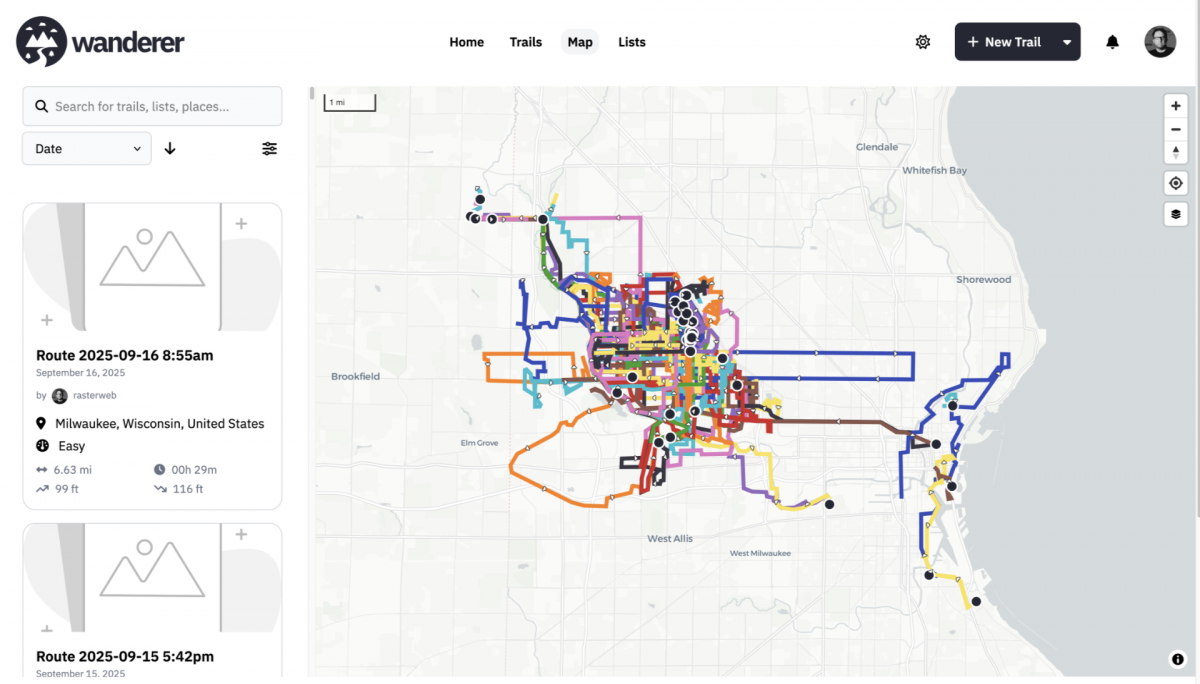The width and height of the screenshot is (1200, 684).
Task: Click the West Allis map label
Action: point(670,539)
